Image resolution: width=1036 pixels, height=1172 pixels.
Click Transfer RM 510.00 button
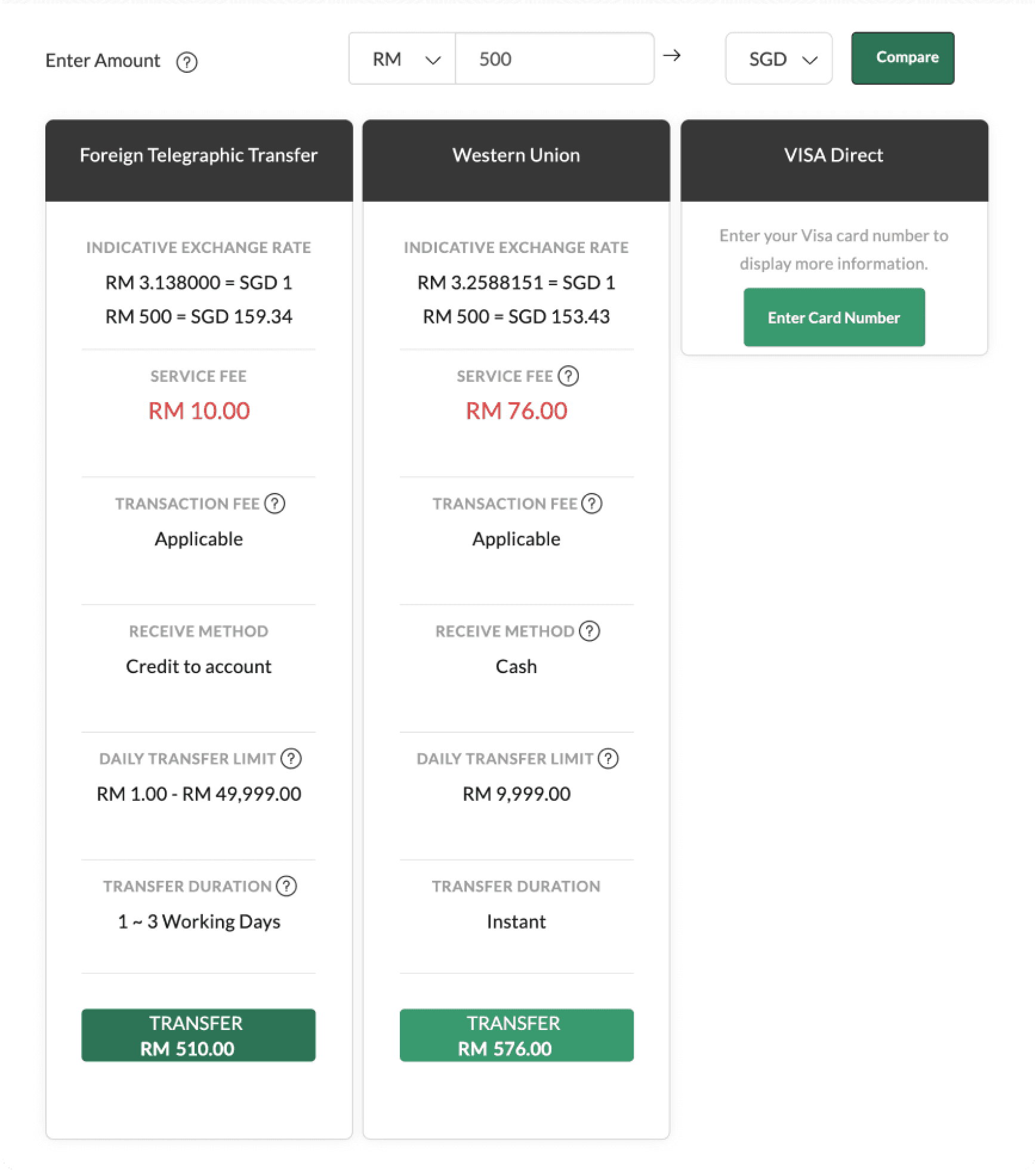(x=199, y=1035)
